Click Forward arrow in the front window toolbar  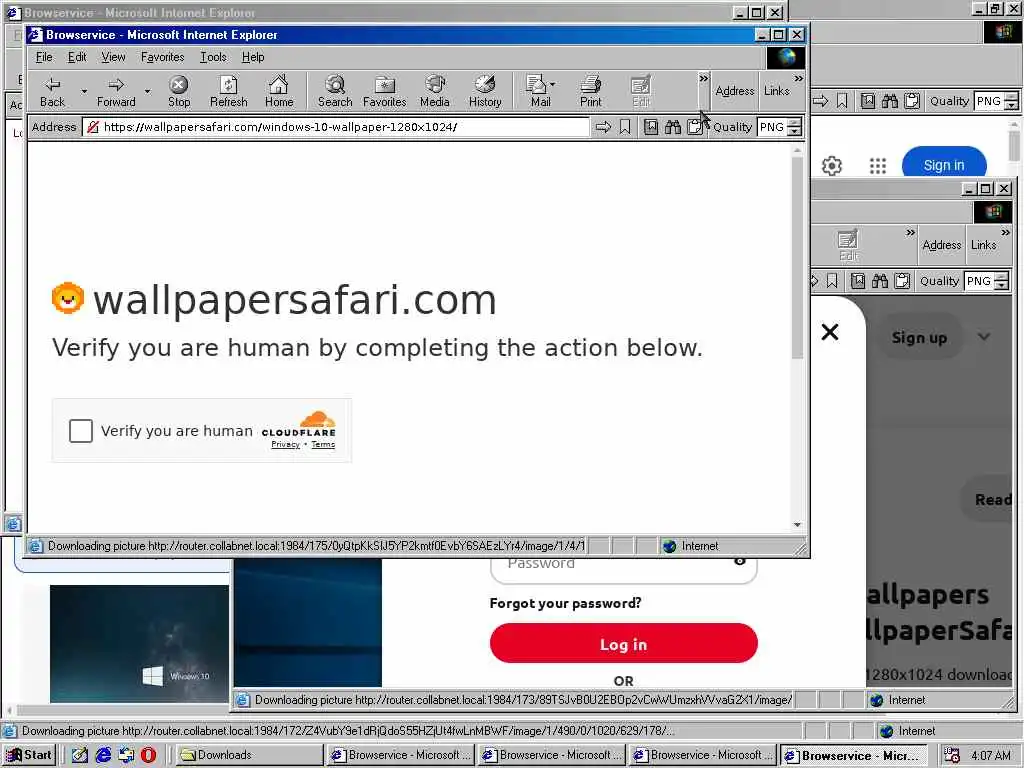pyautogui.click(x=116, y=92)
